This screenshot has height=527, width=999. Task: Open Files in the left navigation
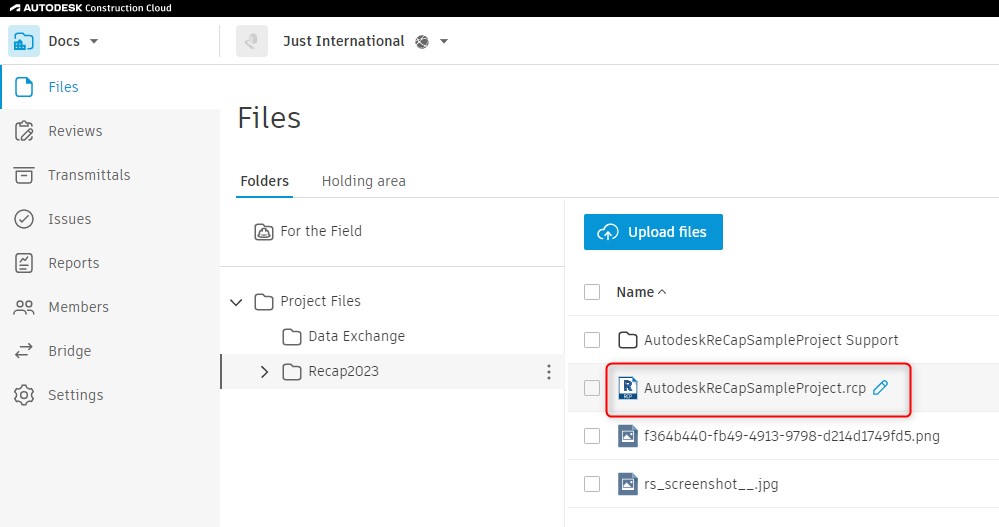[x=63, y=87]
